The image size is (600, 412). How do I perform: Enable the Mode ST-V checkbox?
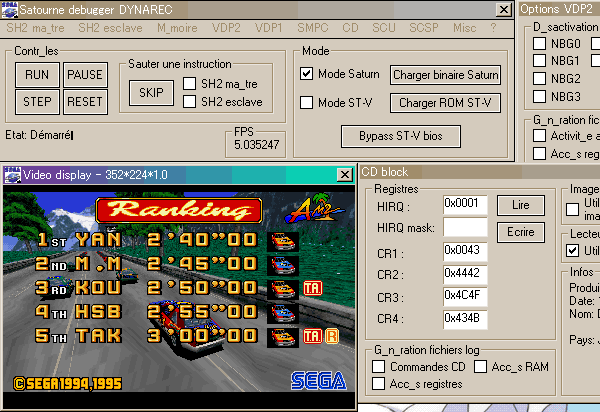coord(307,103)
